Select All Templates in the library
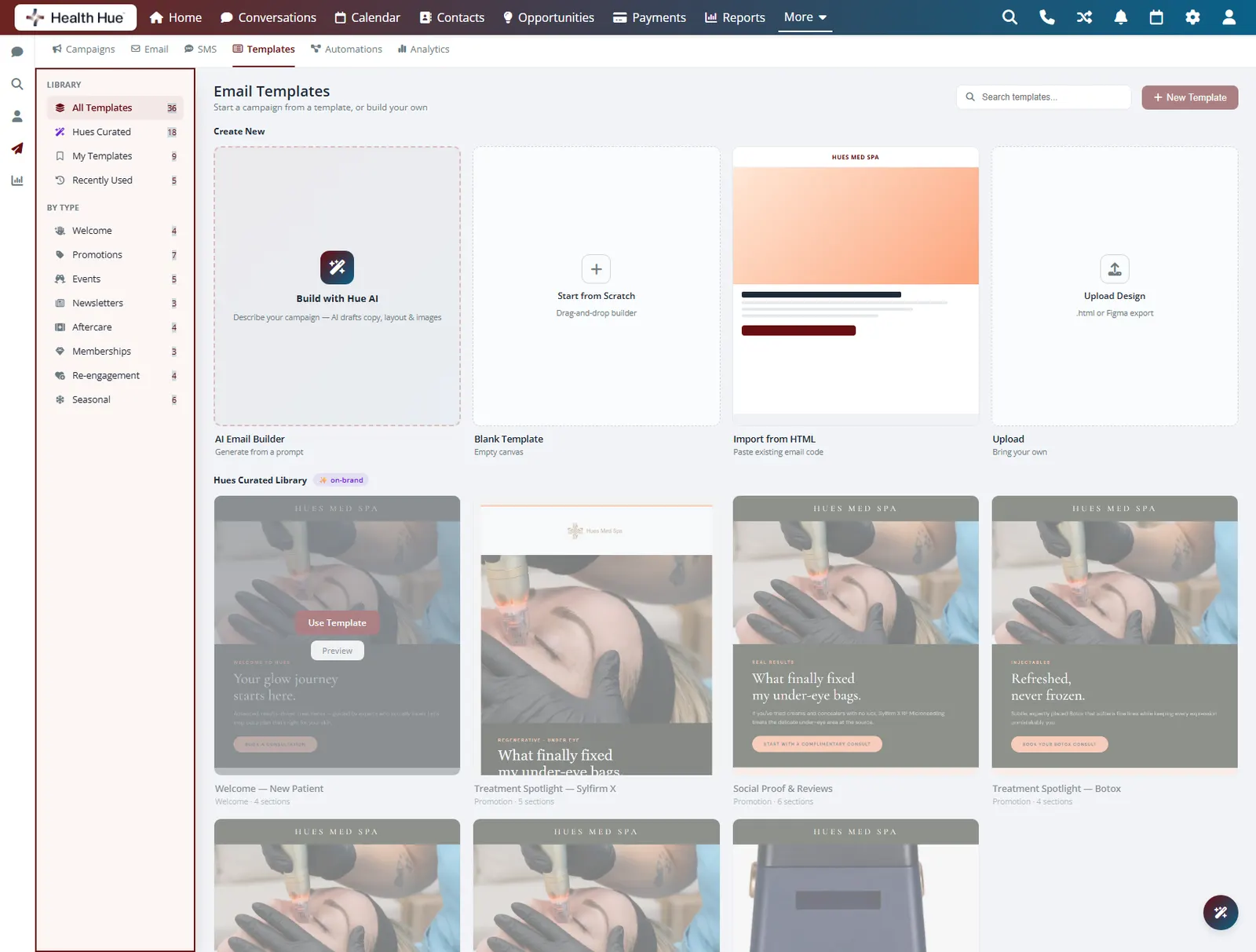This screenshot has width=1256, height=952. coord(115,108)
